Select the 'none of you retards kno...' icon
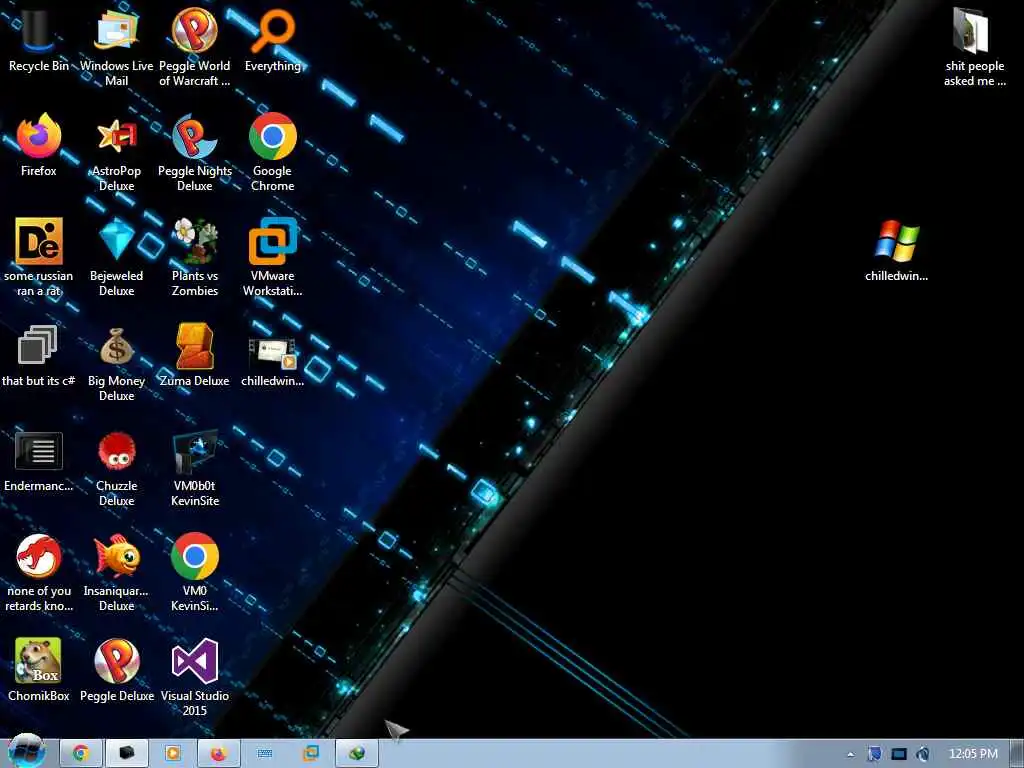 pos(39,573)
